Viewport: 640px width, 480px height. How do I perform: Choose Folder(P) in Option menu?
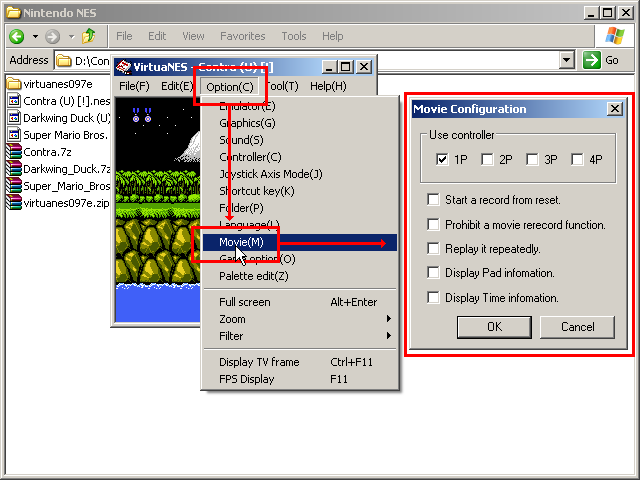click(300, 208)
